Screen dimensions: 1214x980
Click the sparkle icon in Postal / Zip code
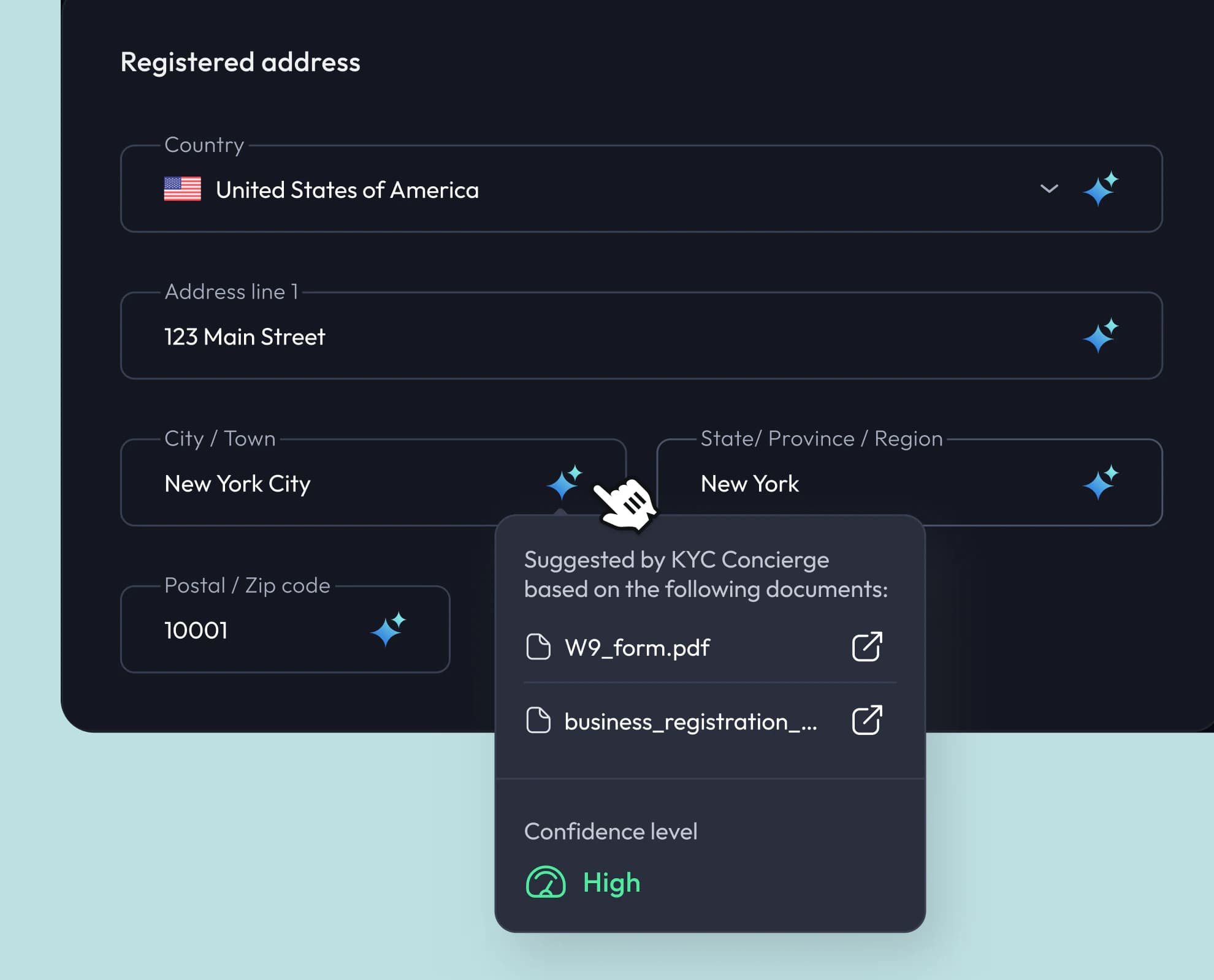[x=387, y=629]
